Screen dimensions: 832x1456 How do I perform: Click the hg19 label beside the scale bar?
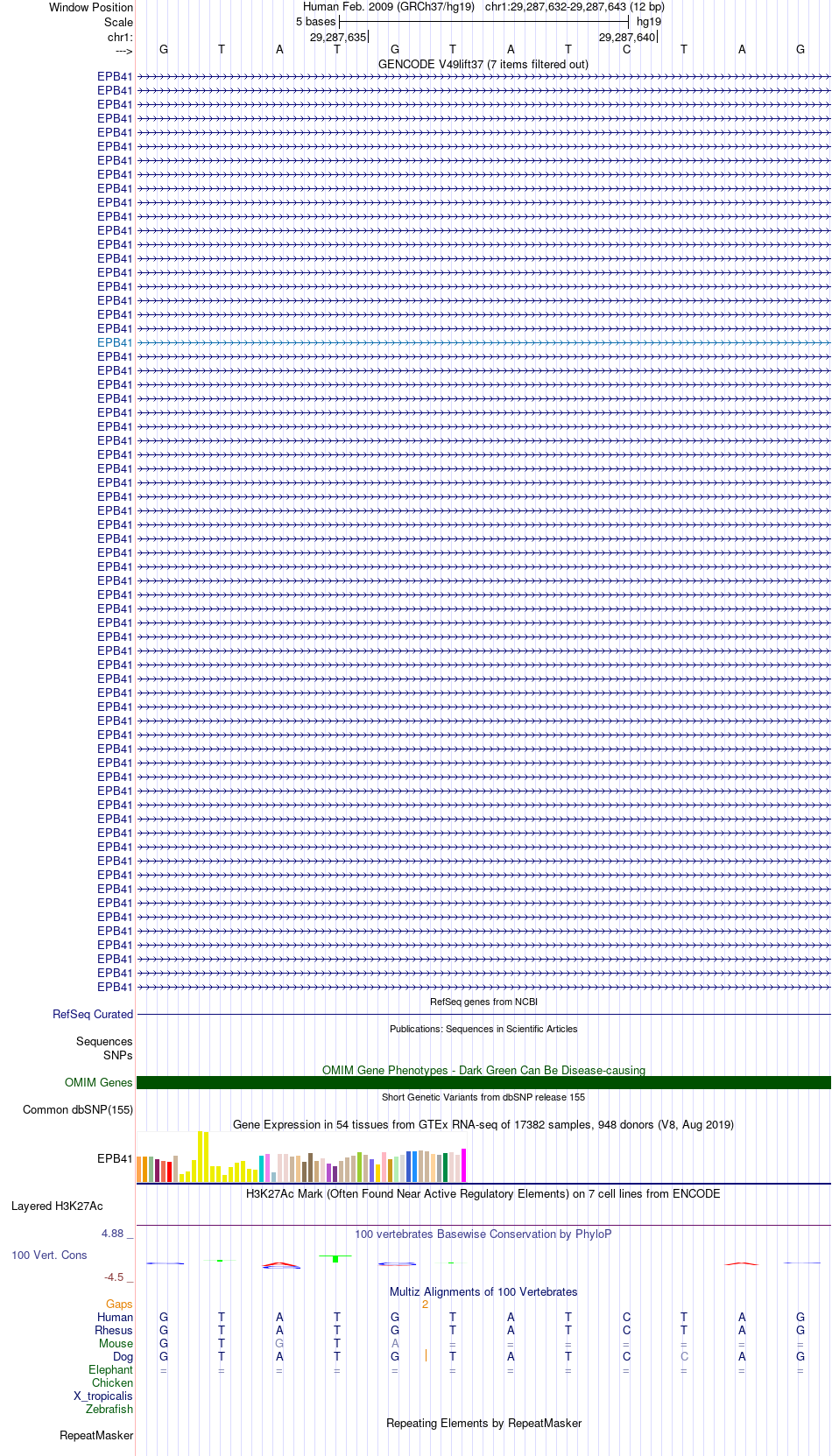coord(649,21)
